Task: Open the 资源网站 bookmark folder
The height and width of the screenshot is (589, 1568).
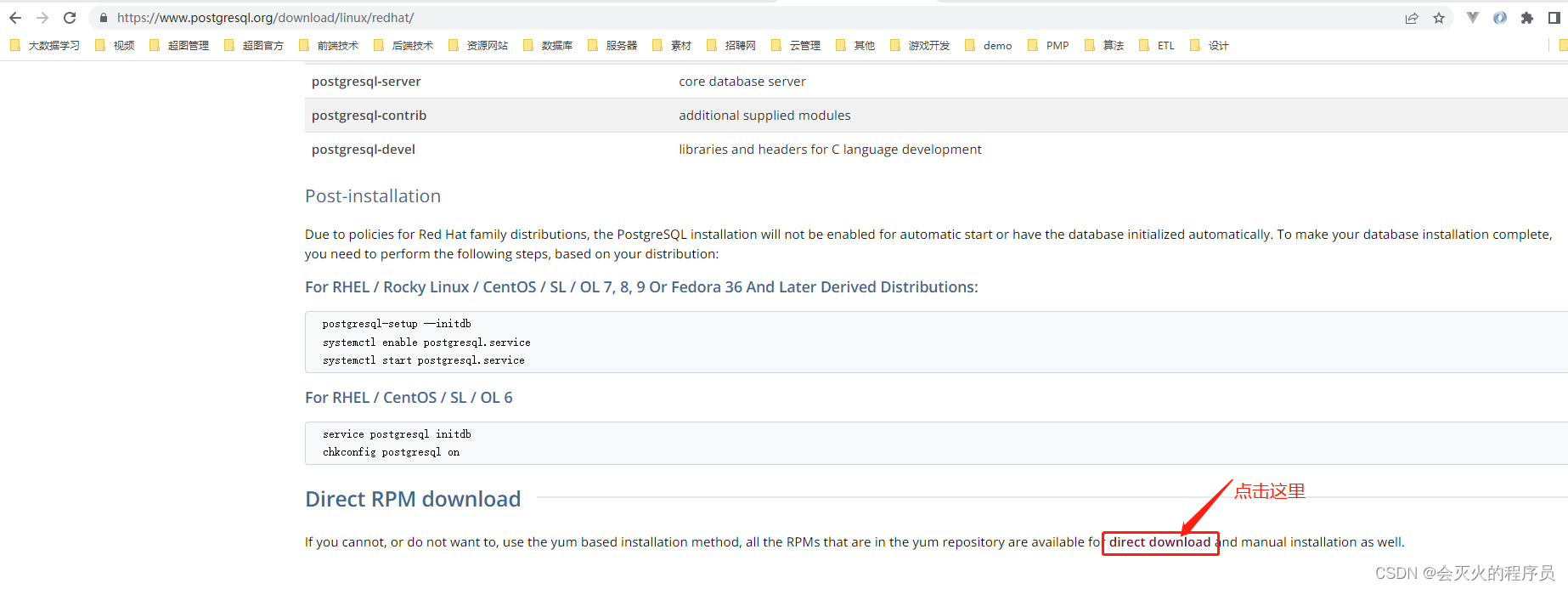Action: (x=478, y=46)
